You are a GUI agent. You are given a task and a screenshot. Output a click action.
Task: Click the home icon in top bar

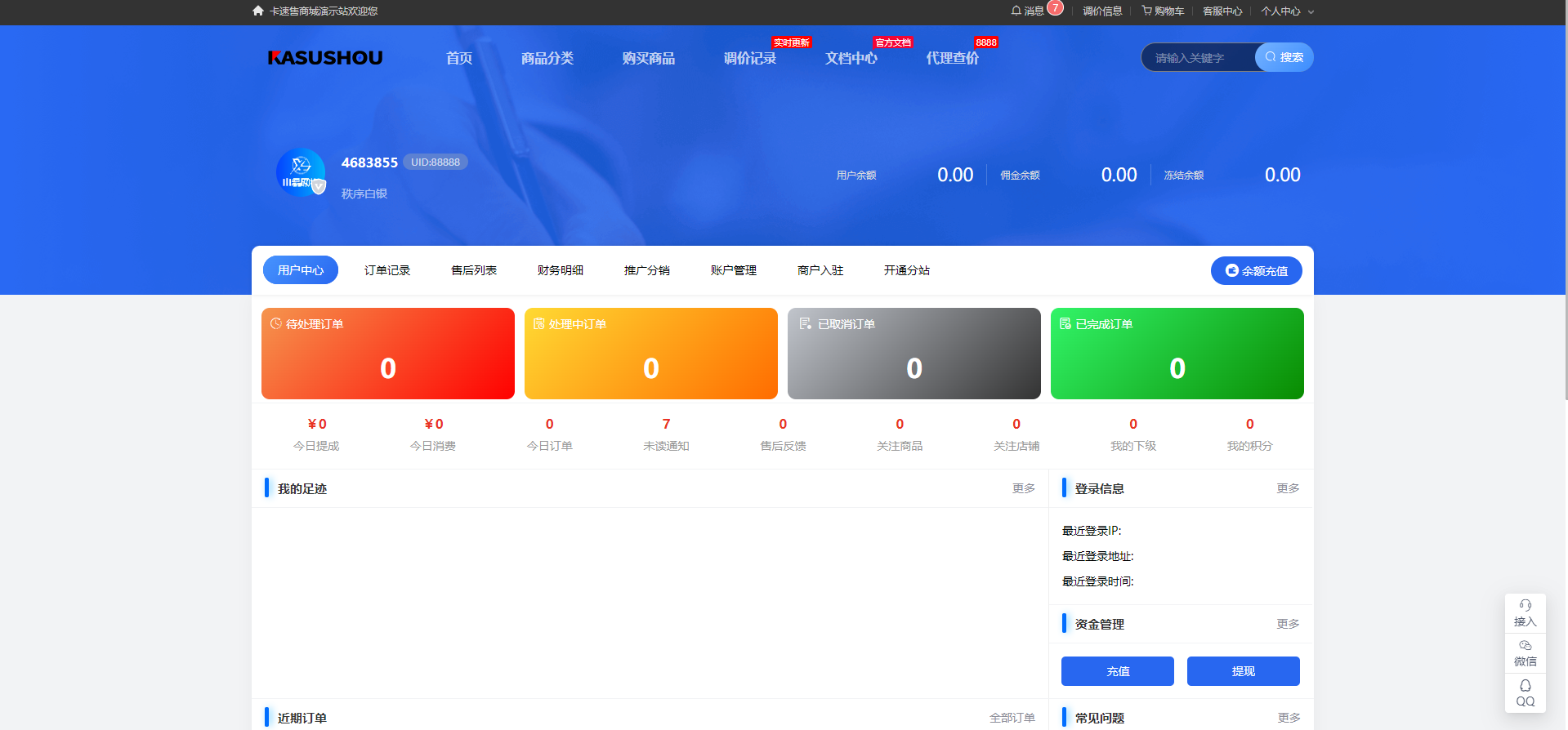click(x=258, y=11)
